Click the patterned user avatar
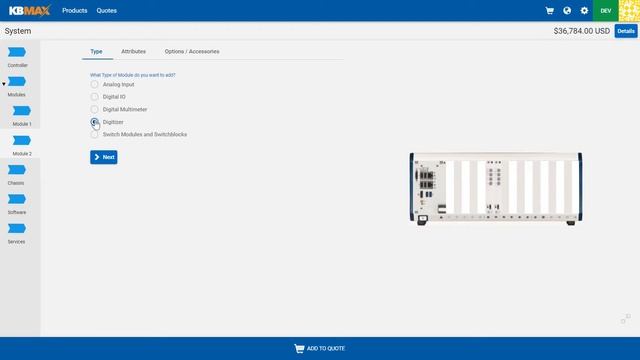The height and width of the screenshot is (360, 640). 629,11
